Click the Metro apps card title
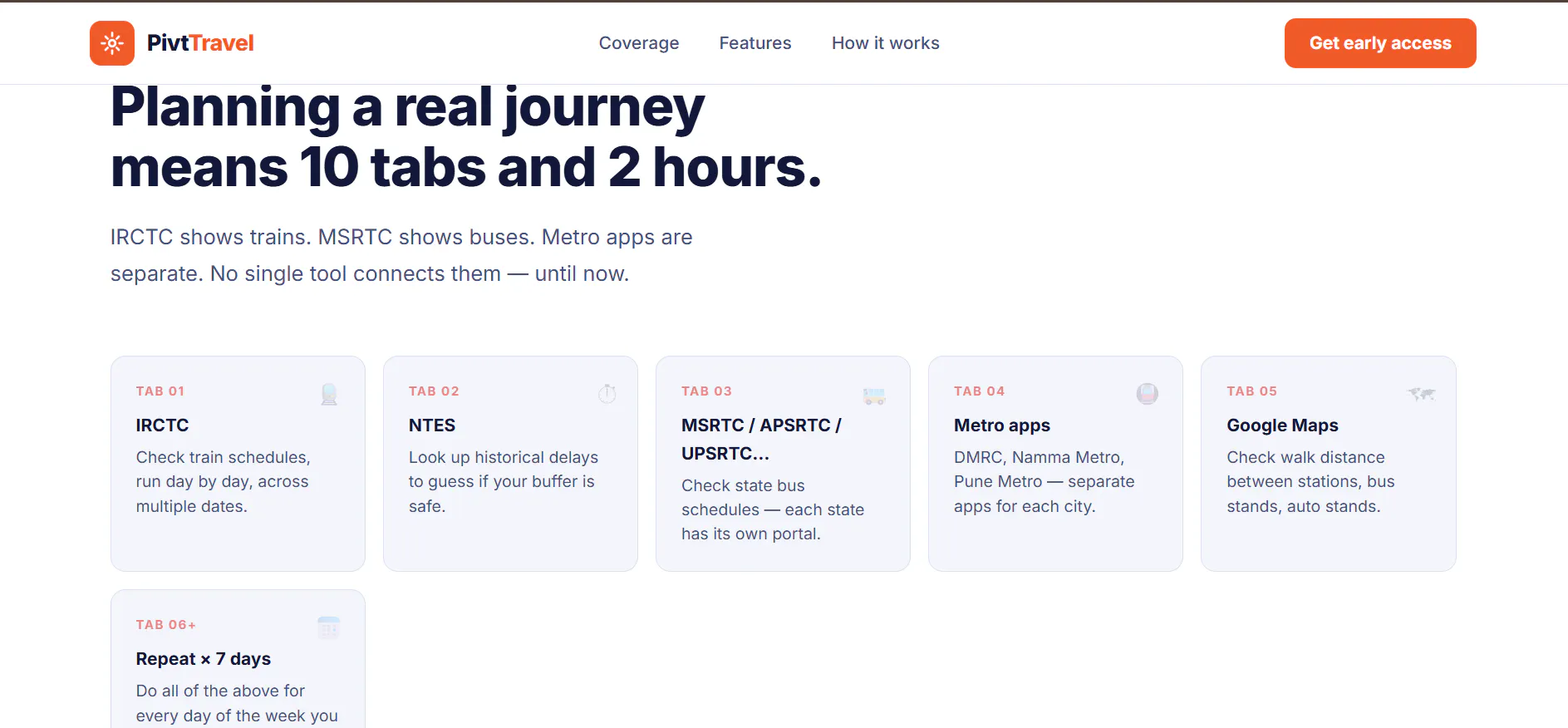The width and height of the screenshot is (1568, 728). click(x=1002, y=425)
